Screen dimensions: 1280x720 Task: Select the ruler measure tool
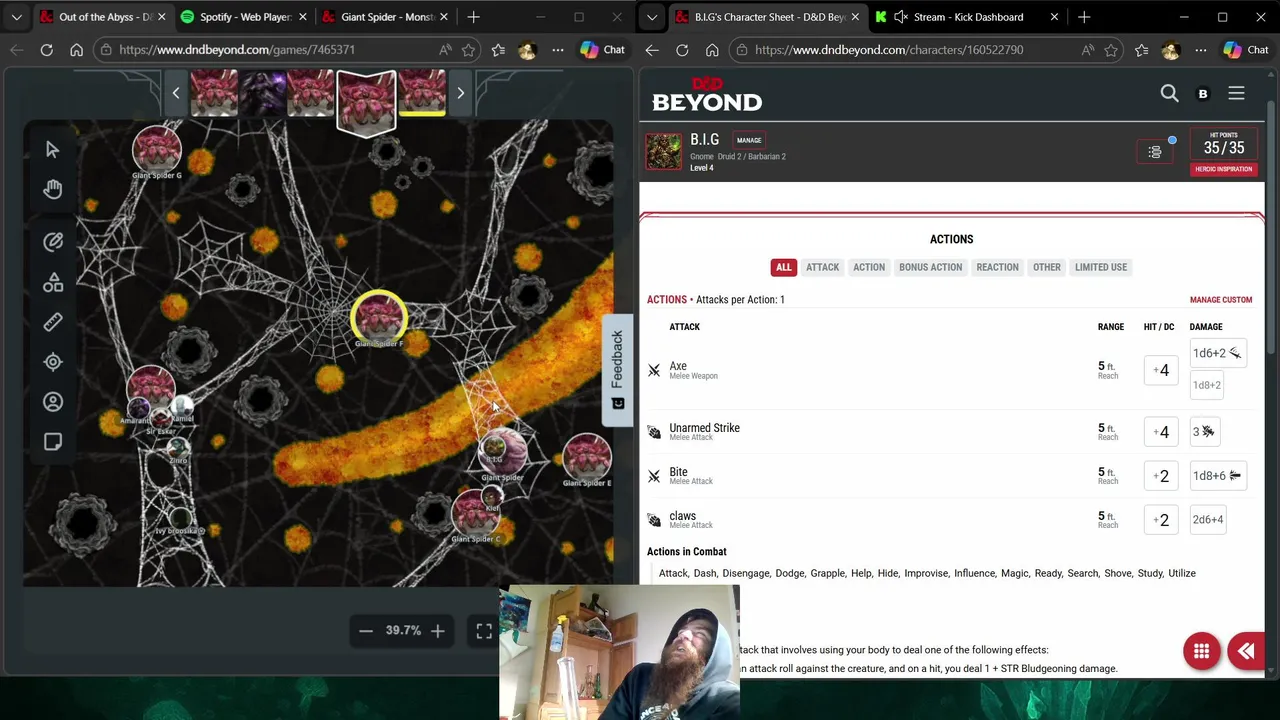(53, 322)
